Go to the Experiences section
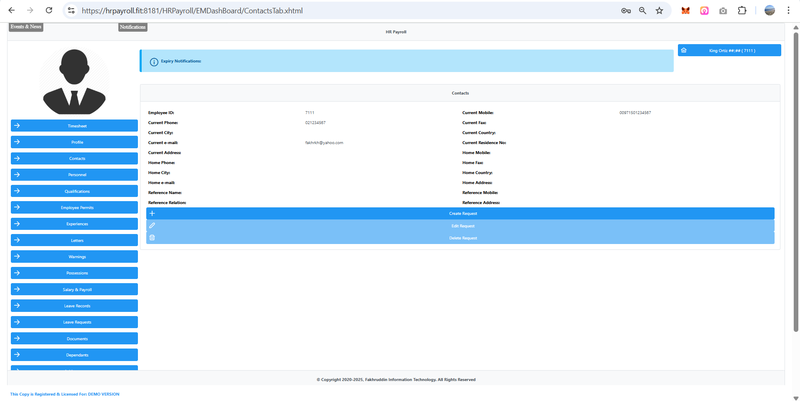This screenshot has width=800, height=401. pos(74,224)
